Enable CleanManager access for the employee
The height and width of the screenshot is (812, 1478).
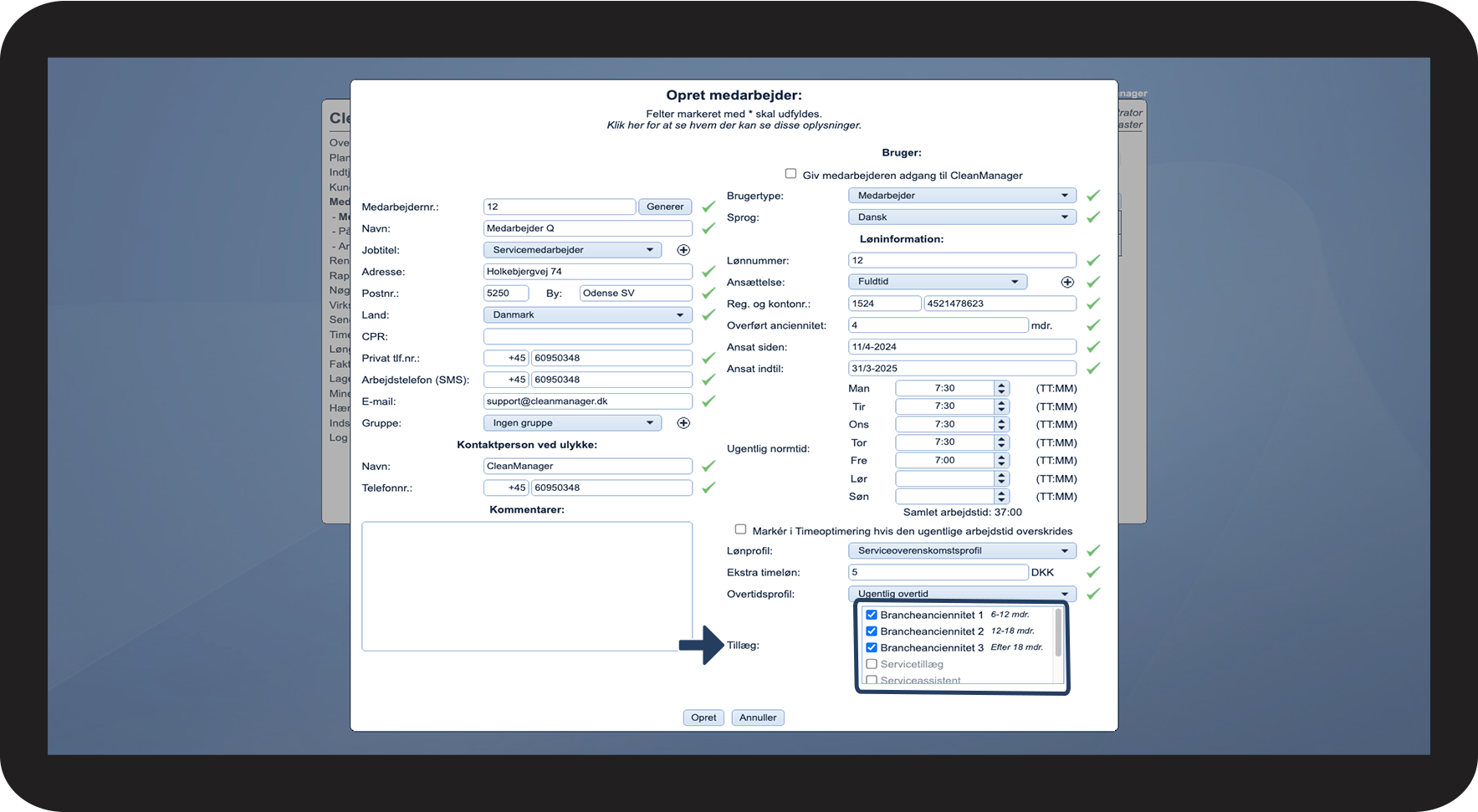(790, 174)
